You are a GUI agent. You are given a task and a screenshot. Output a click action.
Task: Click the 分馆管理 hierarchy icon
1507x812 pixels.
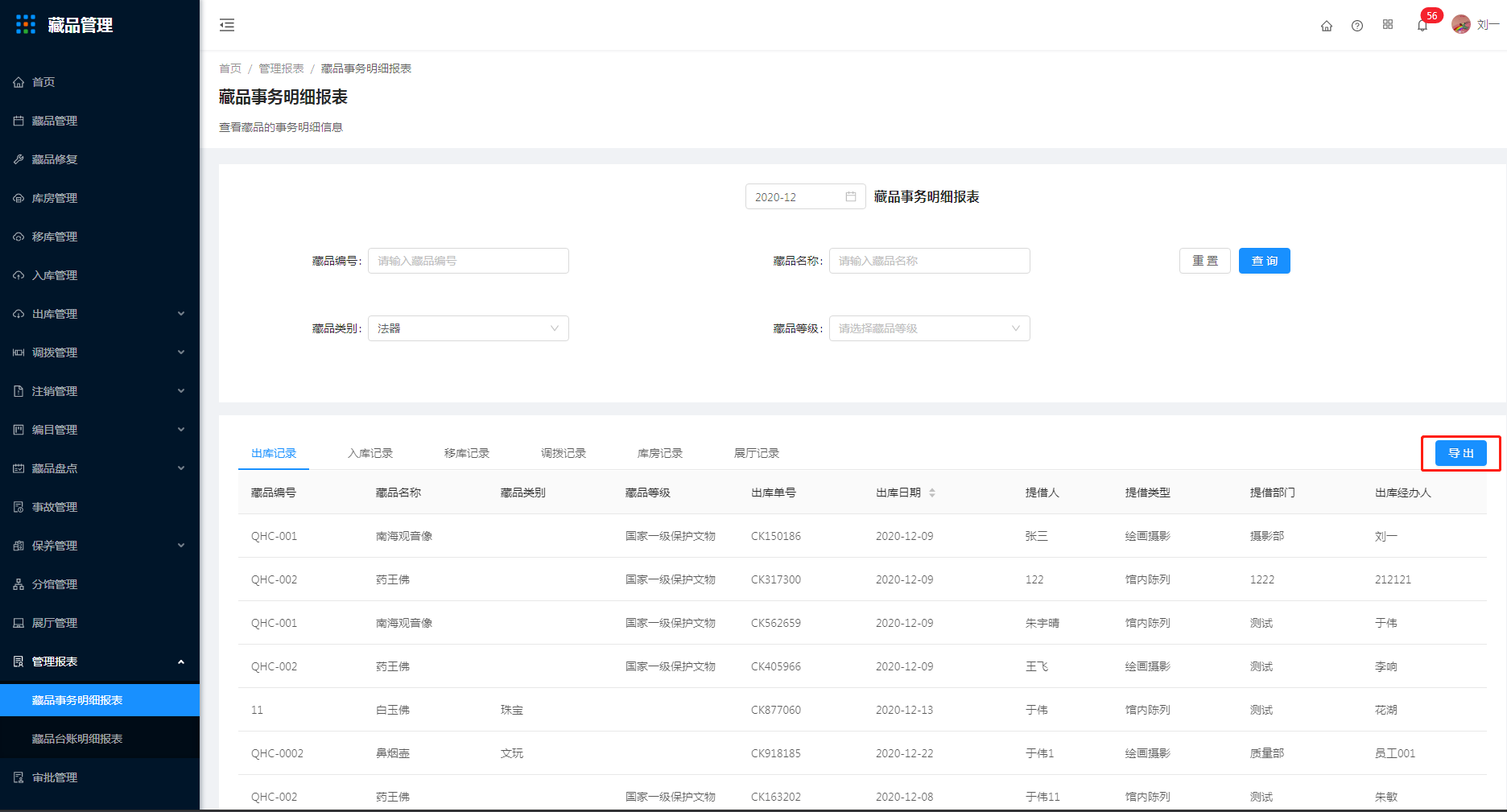point(19,584)
